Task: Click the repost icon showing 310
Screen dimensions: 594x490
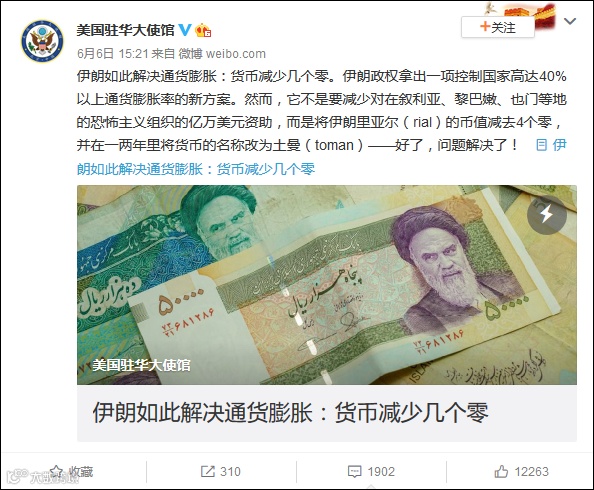Action: click(207, 471)
